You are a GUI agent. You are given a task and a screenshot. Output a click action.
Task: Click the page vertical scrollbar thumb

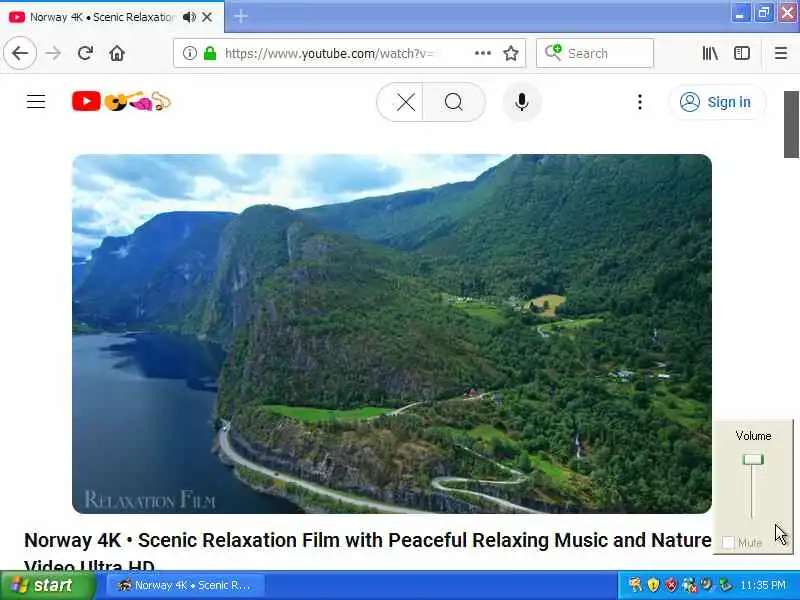[x=791, y=124]
